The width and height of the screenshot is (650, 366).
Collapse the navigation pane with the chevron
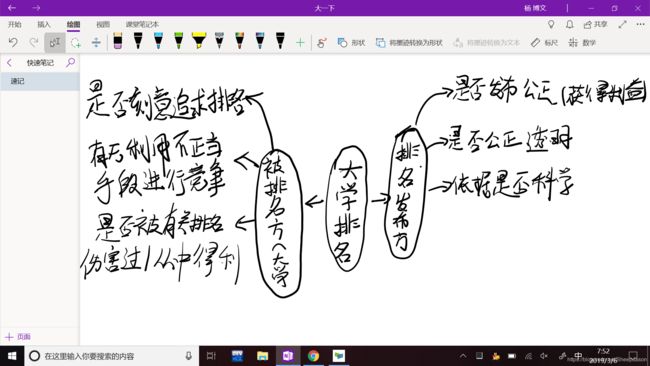point(9,63)
